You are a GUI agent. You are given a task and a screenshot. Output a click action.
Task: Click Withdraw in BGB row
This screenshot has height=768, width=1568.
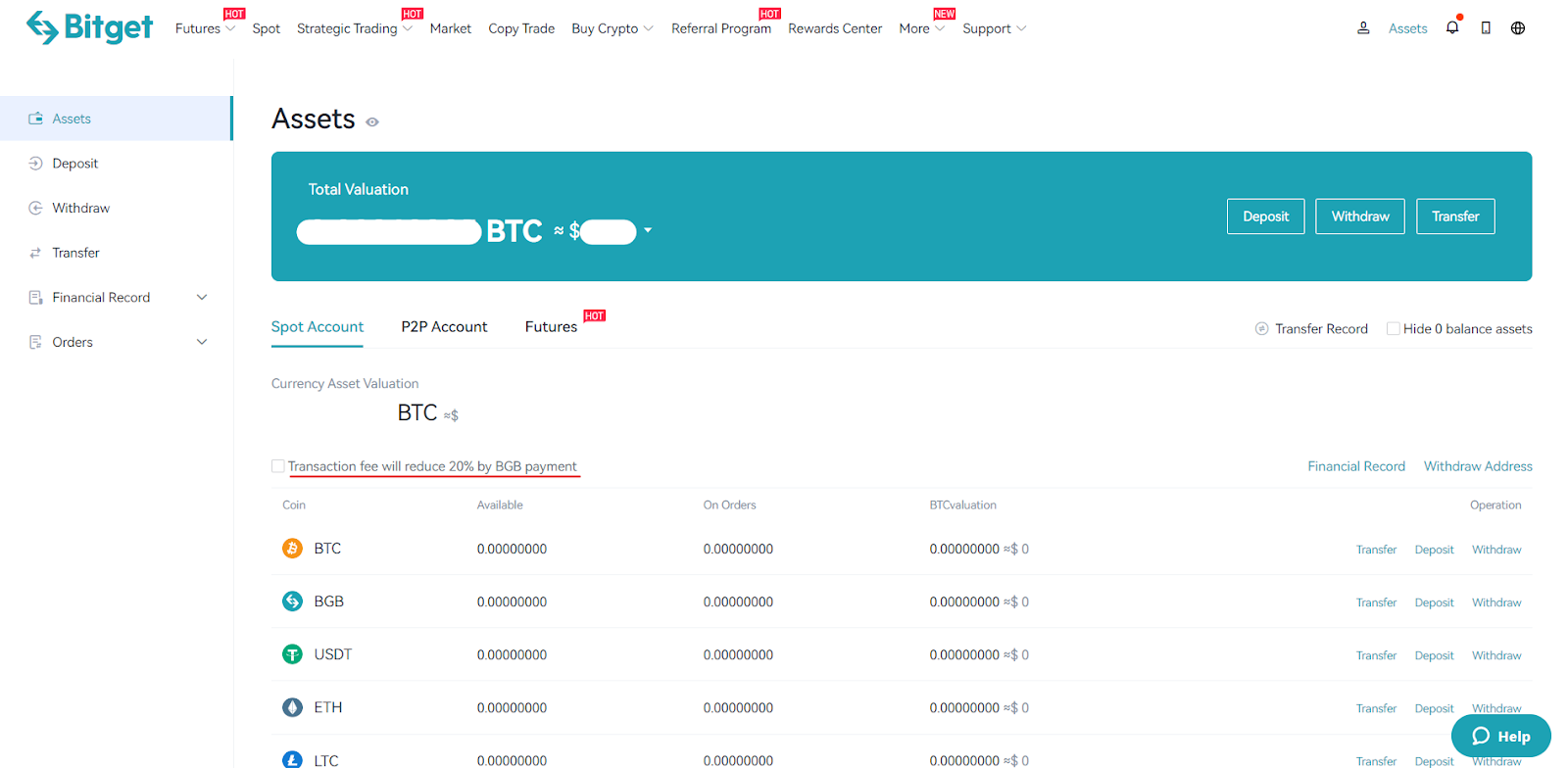(x=1496, y=602)
